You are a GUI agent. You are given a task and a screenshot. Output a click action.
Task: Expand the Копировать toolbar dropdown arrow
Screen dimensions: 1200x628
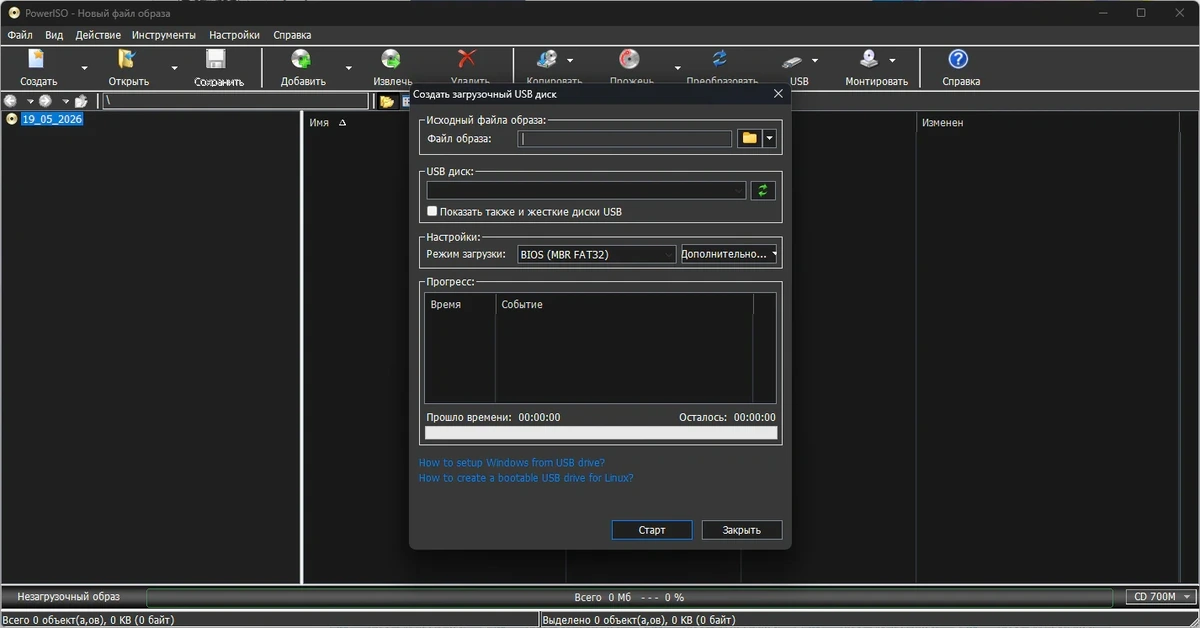(570, 60)
